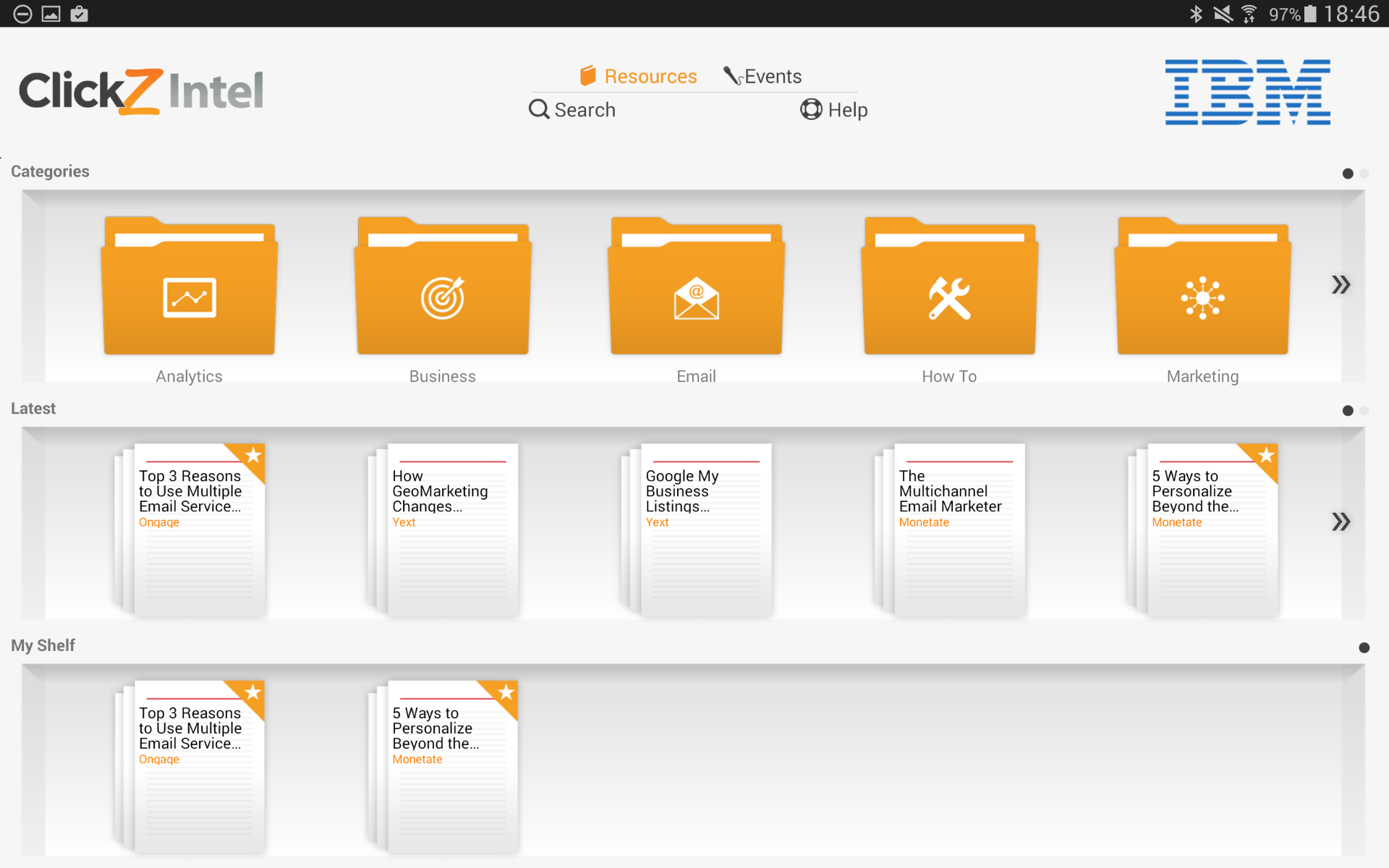Click the second Latest pagination indicator
The width and height of the screenshot is (1389, 868).
[1365, 410]
